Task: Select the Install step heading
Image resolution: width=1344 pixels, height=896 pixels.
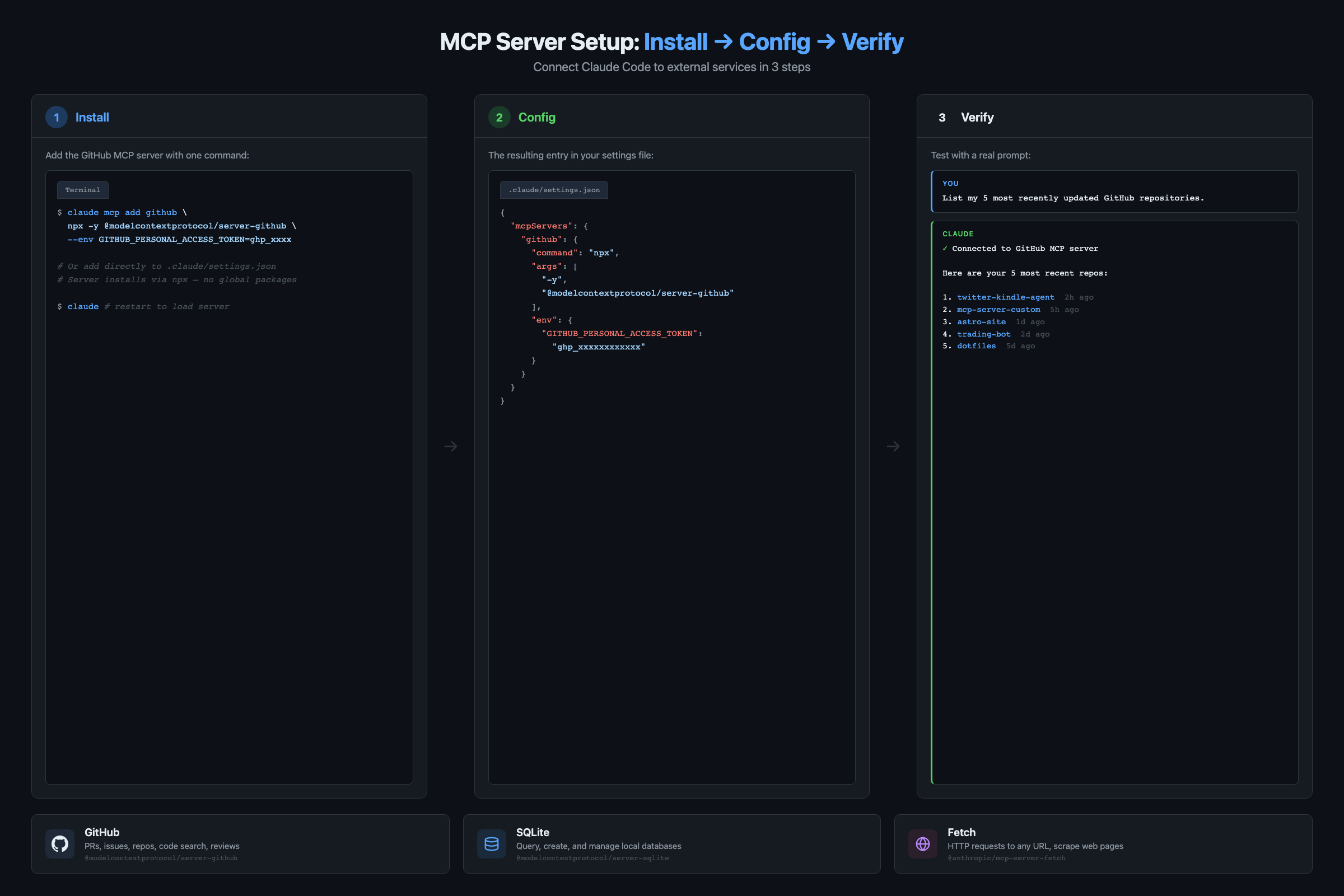Action: [92, 117]
